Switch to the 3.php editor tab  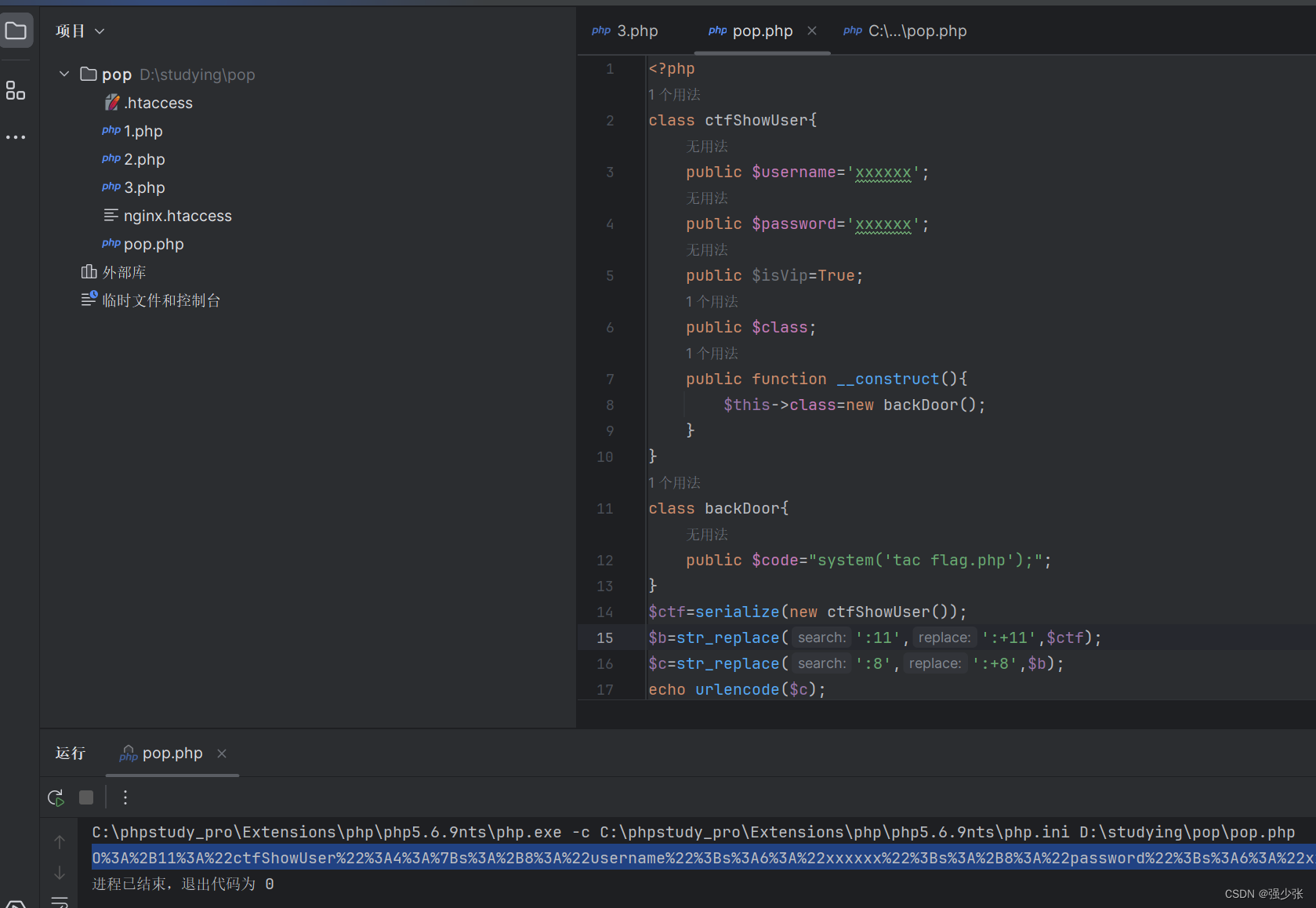tap(625, 31)
